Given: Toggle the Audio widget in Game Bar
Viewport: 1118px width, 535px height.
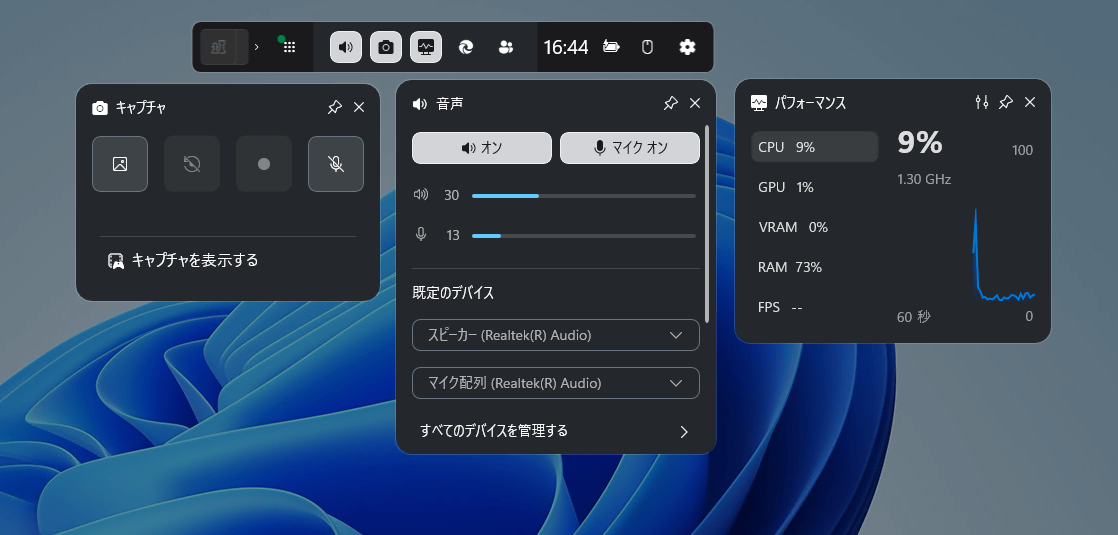Looking at the screenshot, I should pyautogui.click(x=346, y=47).
